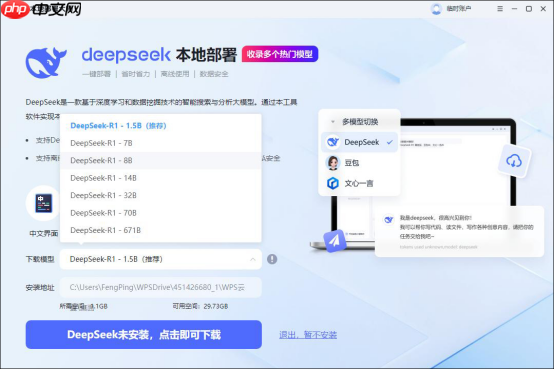
Task: Choose the DeepSeek-R1 - 7B model
Action: [x=161, y=143]
